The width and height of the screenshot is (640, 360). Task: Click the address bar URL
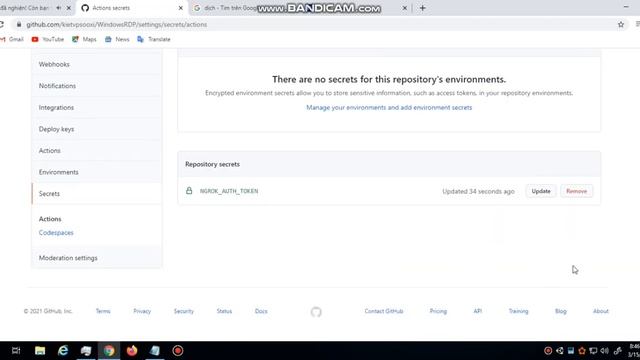116,24
